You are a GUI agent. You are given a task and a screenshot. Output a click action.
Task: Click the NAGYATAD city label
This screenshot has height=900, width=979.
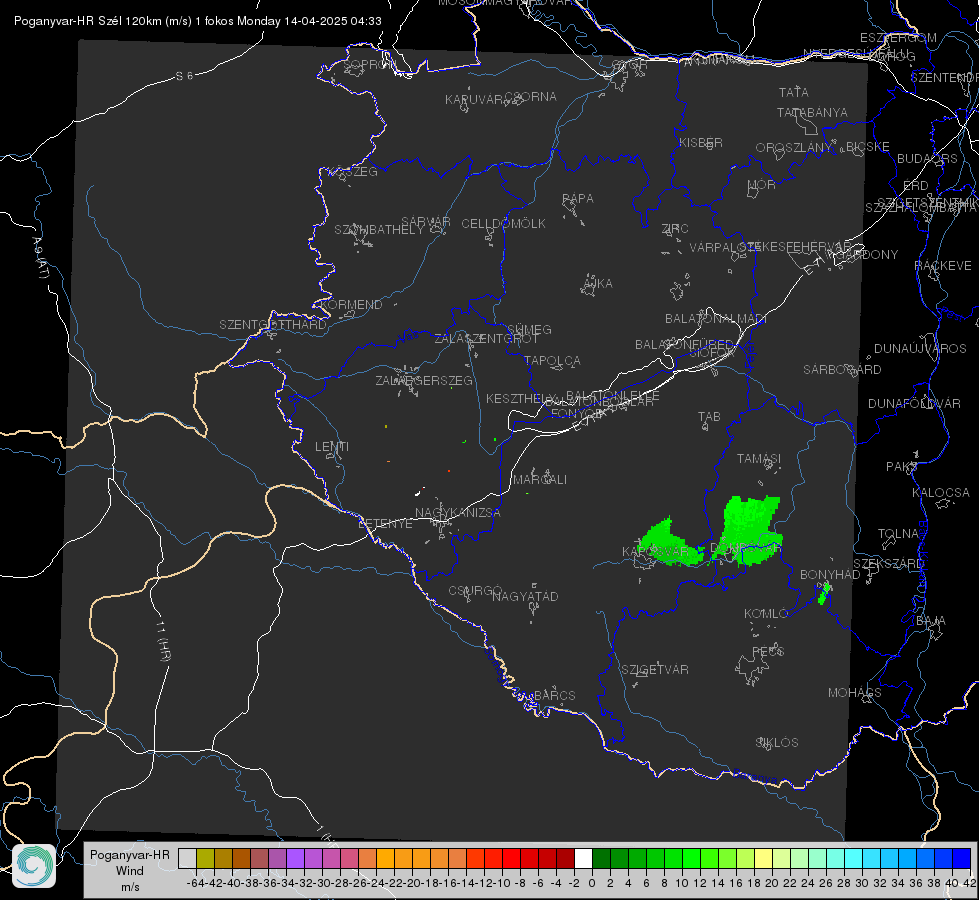[x=526, y=596]
